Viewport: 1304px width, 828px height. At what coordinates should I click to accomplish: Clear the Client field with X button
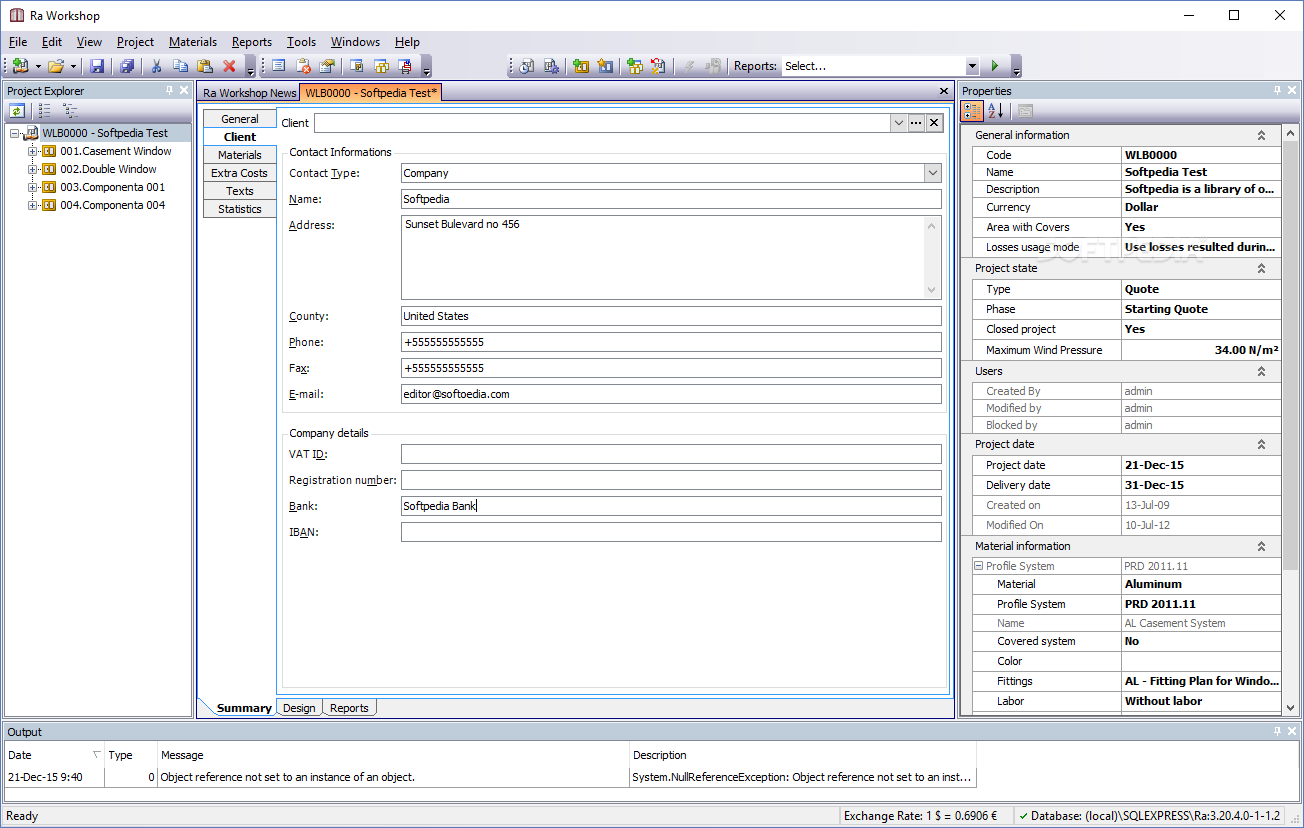(934, 123)
